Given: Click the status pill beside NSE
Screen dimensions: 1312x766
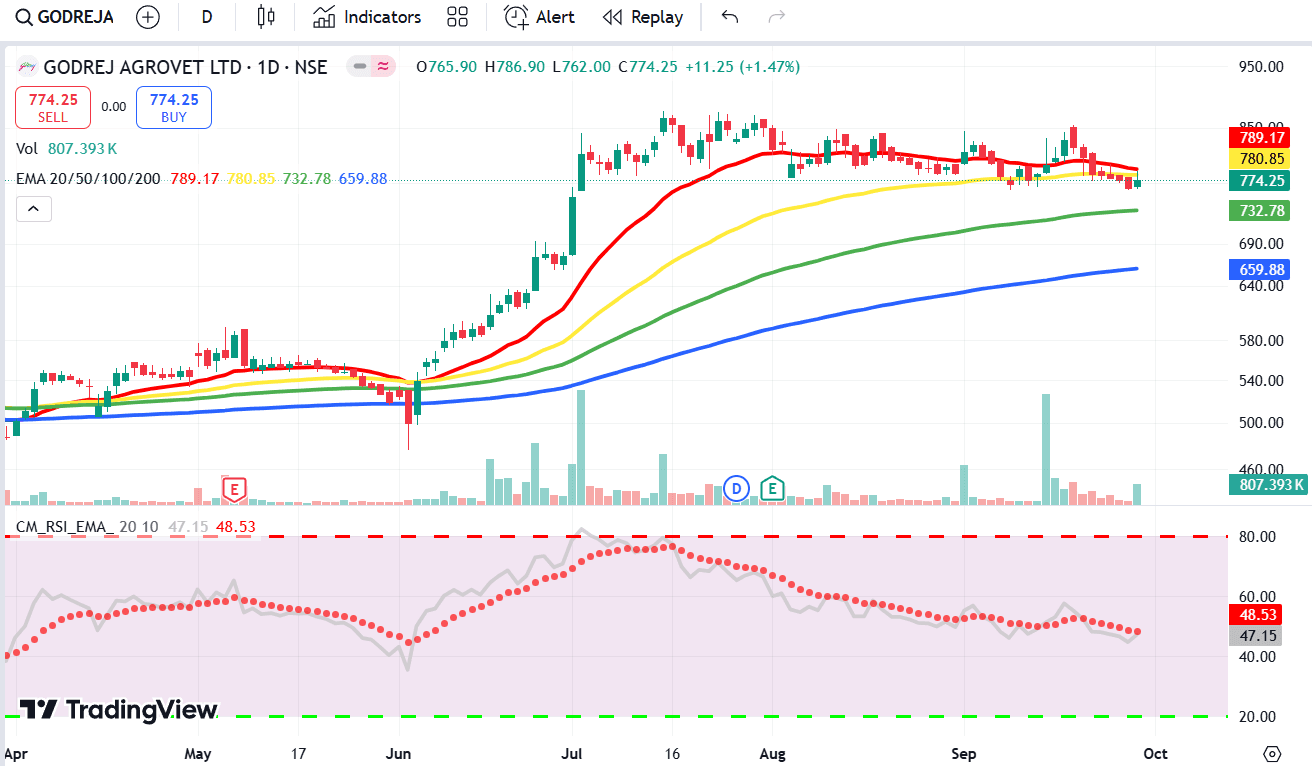Looking at the screenshot, I should click(x=371, y=67).
